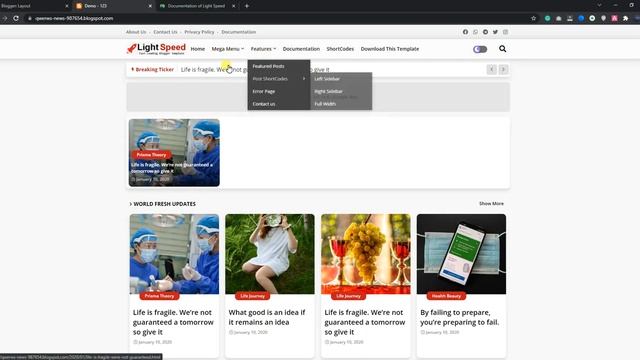
Task: Open Contact Us top bar link
Action: pyautogui.click(x=165, y=32)
